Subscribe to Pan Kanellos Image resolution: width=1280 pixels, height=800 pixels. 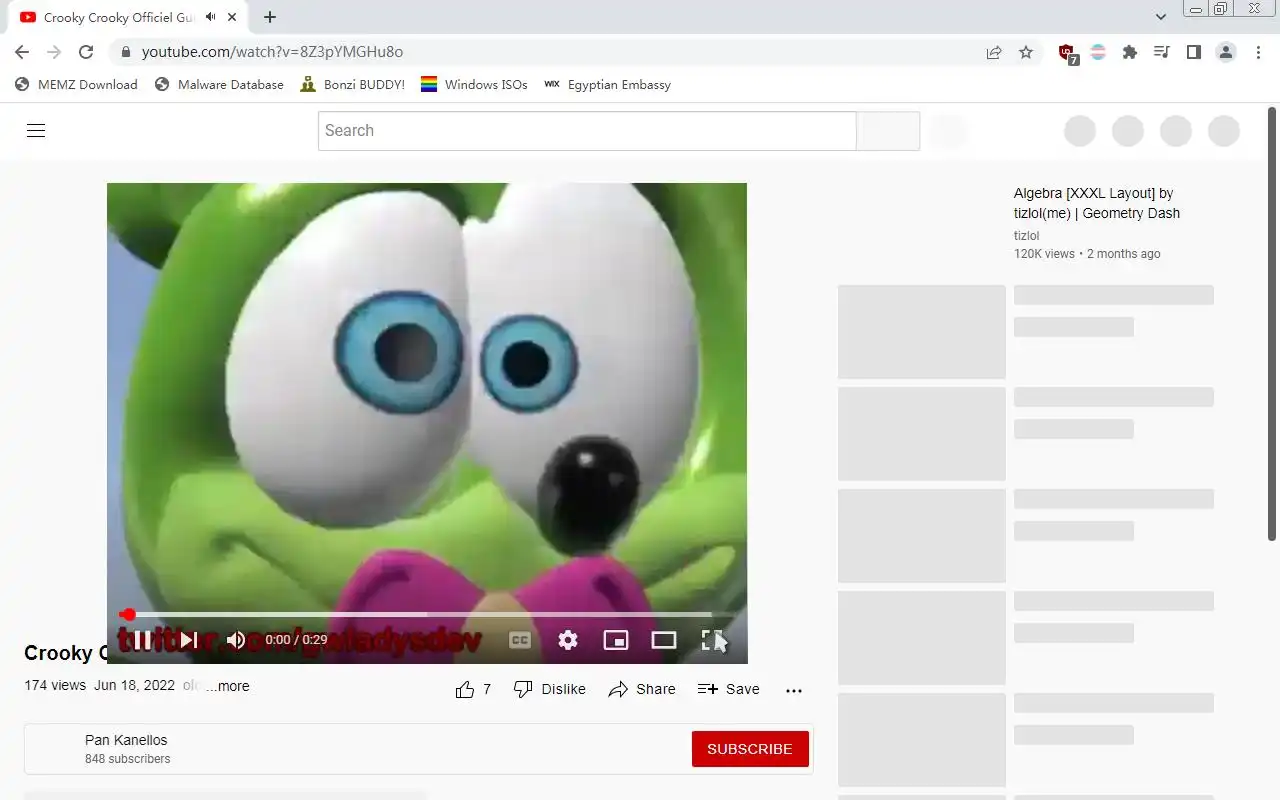pyautogui.click(x=750, y=749)
